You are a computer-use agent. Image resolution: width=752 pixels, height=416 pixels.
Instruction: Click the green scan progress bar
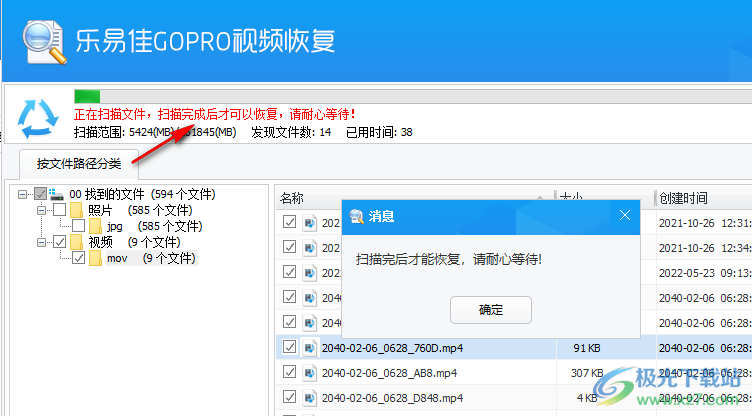[x=87, y=96]
